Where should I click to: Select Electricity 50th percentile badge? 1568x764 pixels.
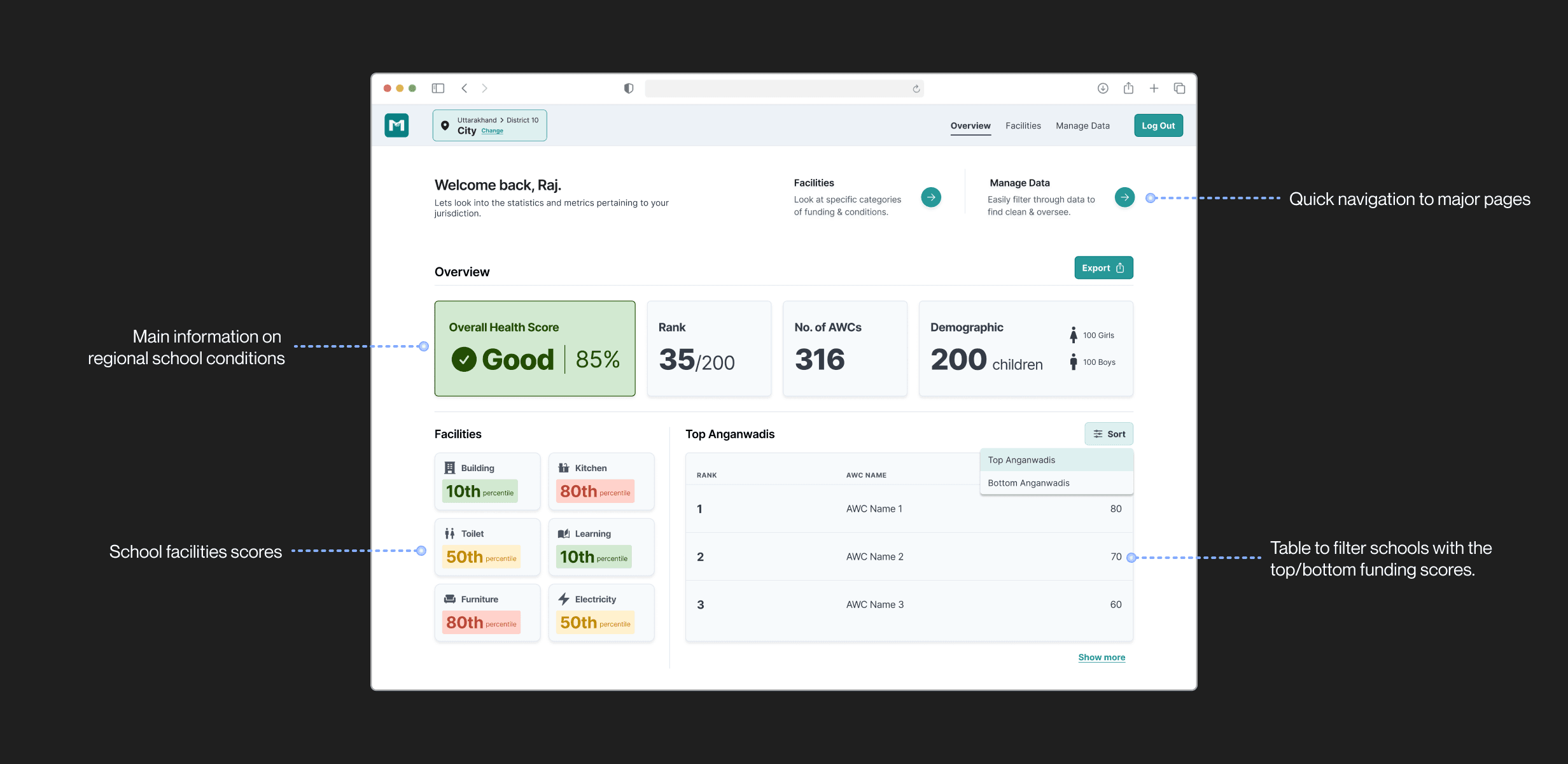pos(595,623)
